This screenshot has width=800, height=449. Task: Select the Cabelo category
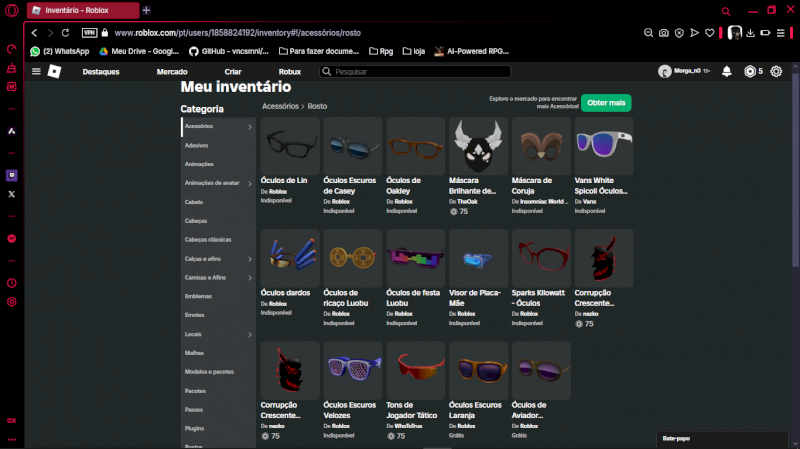click(x=194, y=202)
